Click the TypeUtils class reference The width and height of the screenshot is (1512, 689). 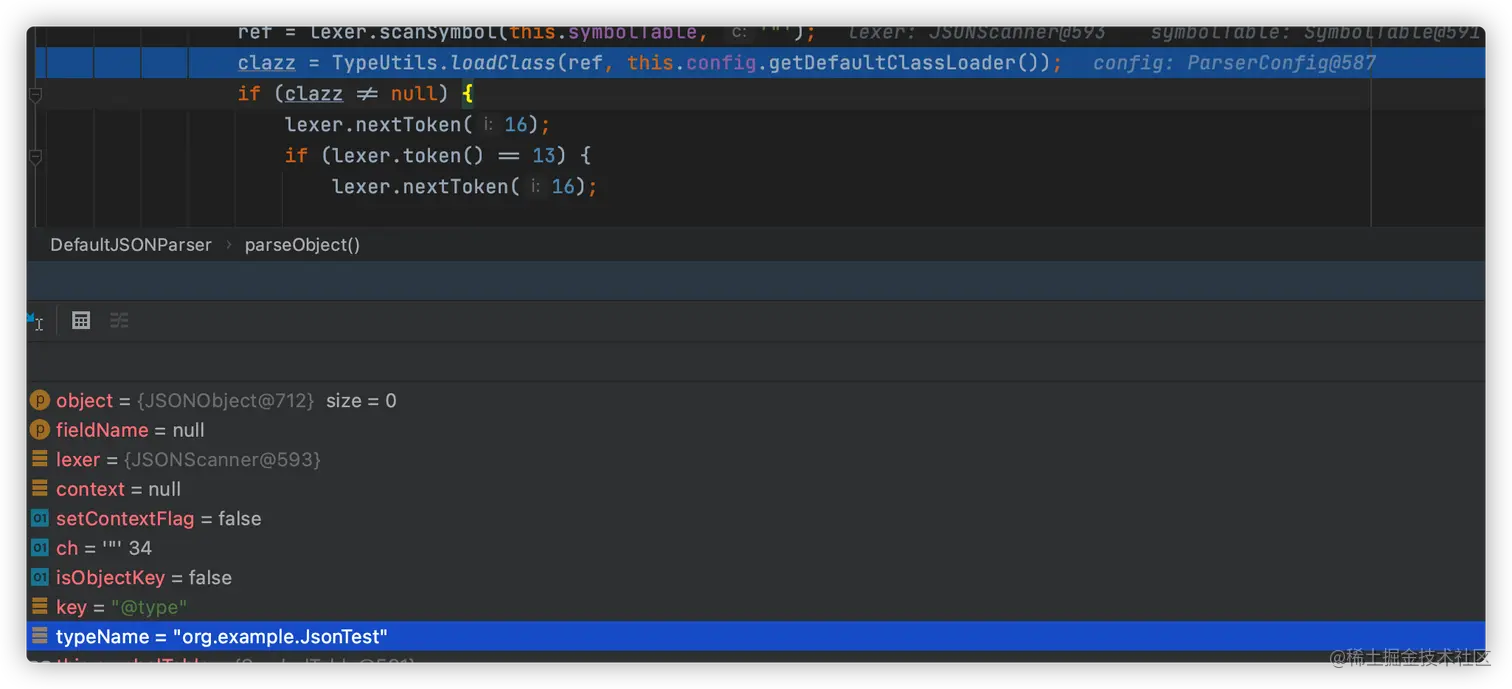pyautogui.click(x=385, y=63)
